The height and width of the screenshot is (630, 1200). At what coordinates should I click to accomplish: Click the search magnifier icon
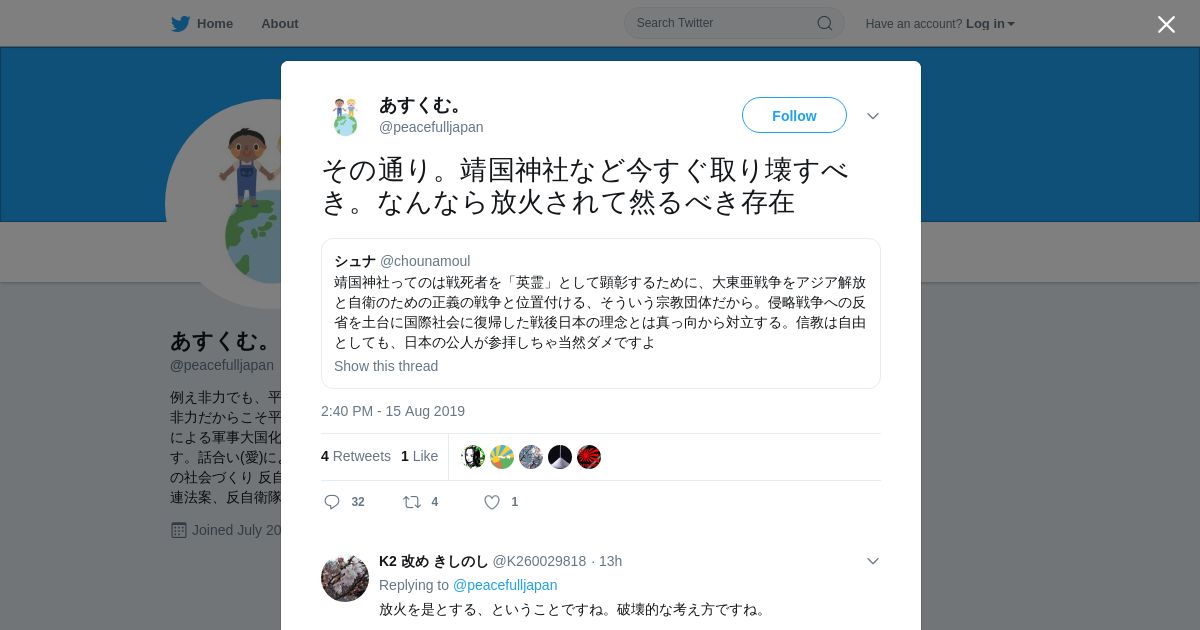pyautogui.click(x=825, y=23)
